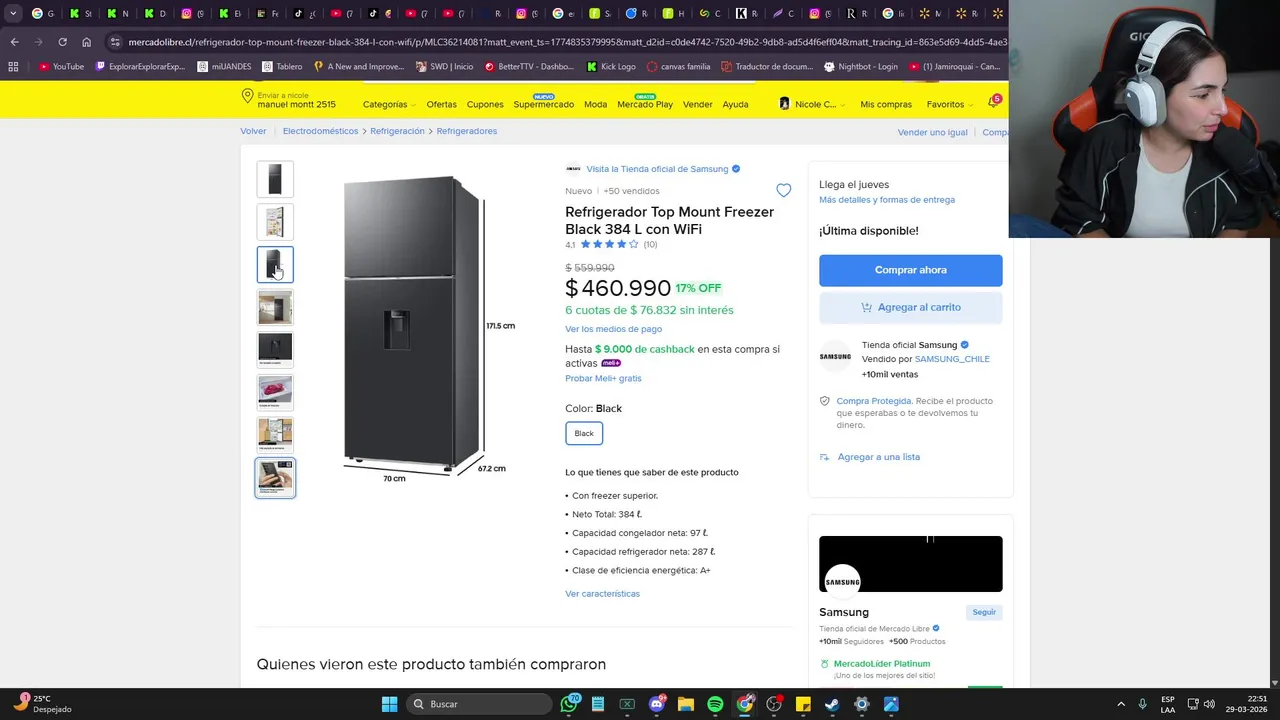Image resolution: width=1280 pixels, height=720 pixels.
Task: Click the Samsung round logo on black banner
Action: 842,581
